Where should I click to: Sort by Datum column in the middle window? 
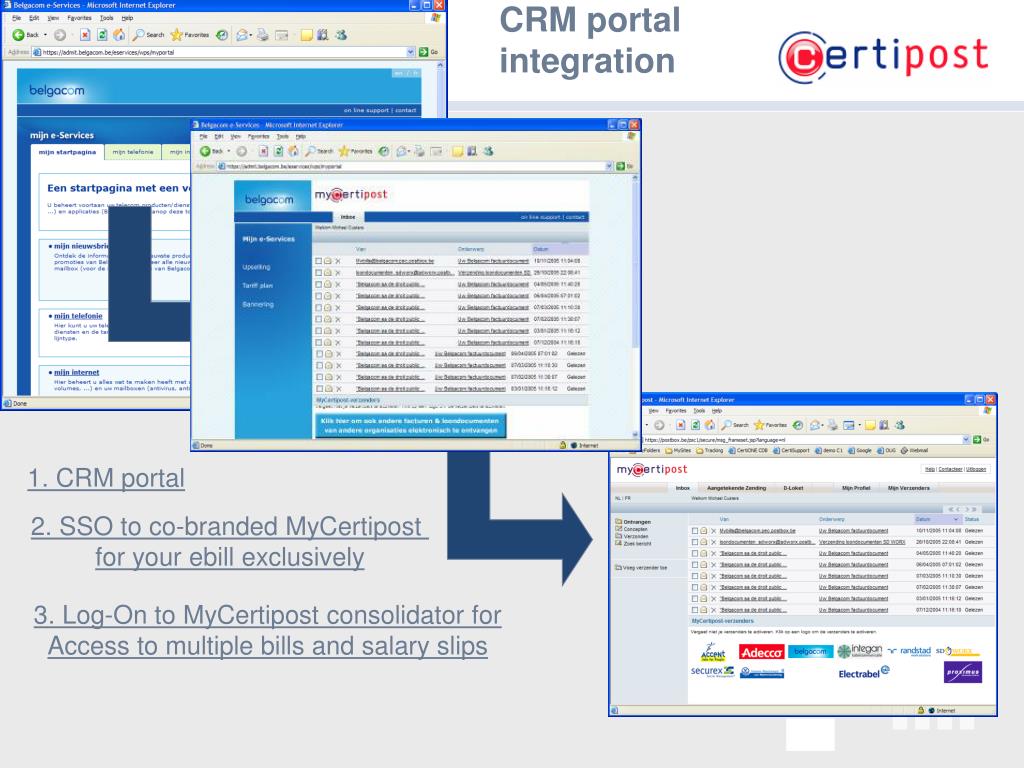click(x=541, y=249)
